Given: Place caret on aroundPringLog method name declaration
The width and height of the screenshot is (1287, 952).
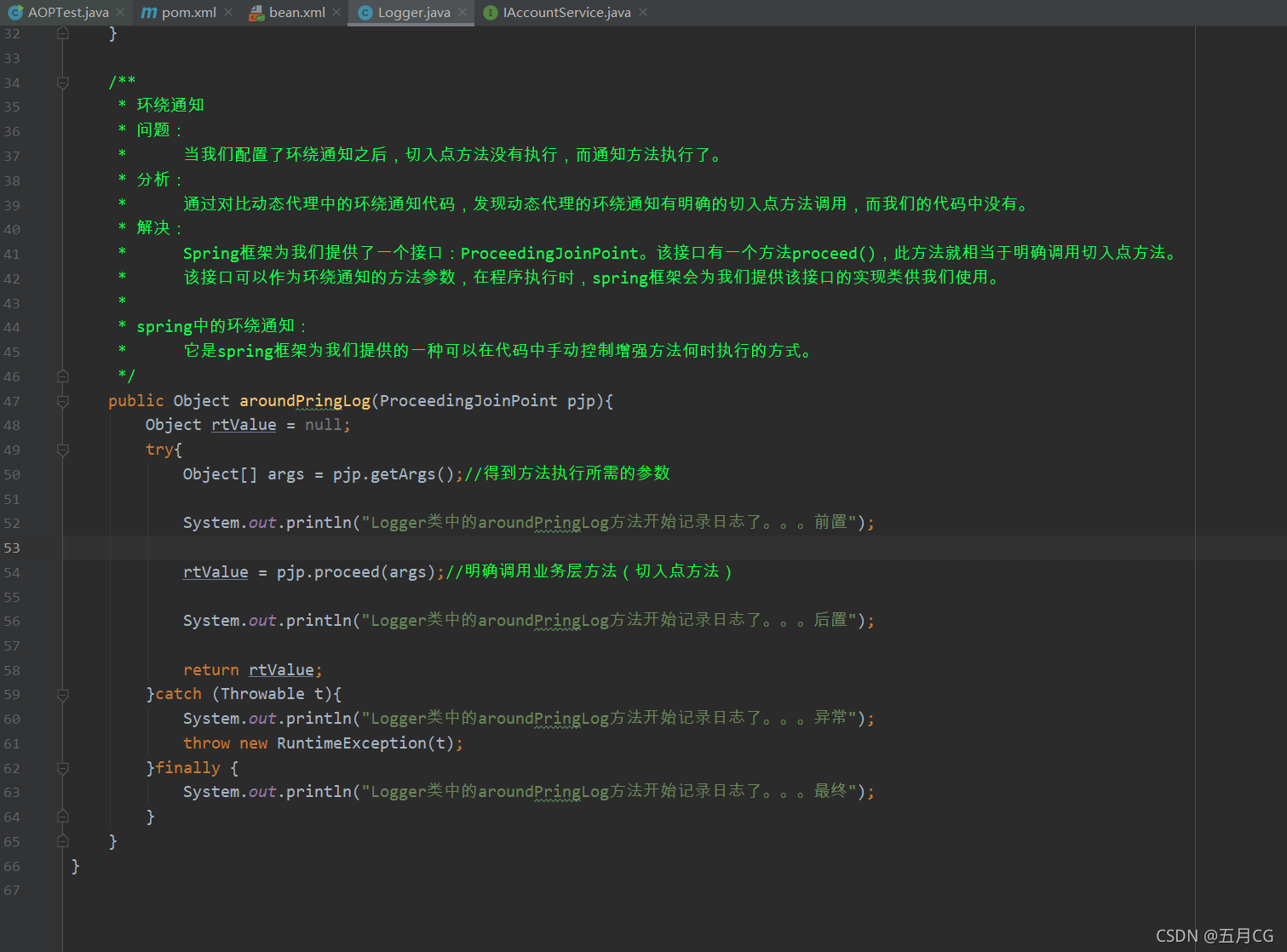Looking at the screenshot, I should point(305,401).
